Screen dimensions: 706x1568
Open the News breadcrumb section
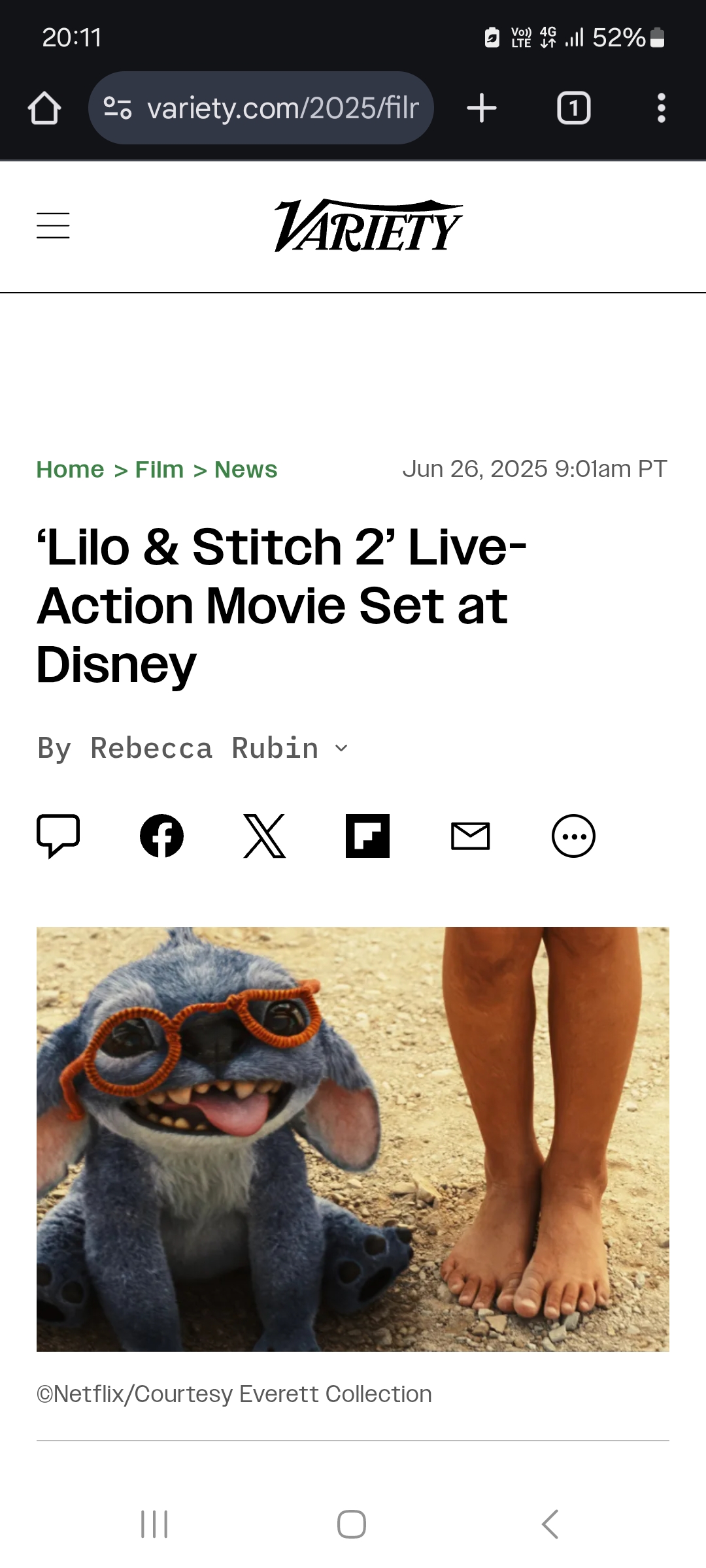pos(246,469)
